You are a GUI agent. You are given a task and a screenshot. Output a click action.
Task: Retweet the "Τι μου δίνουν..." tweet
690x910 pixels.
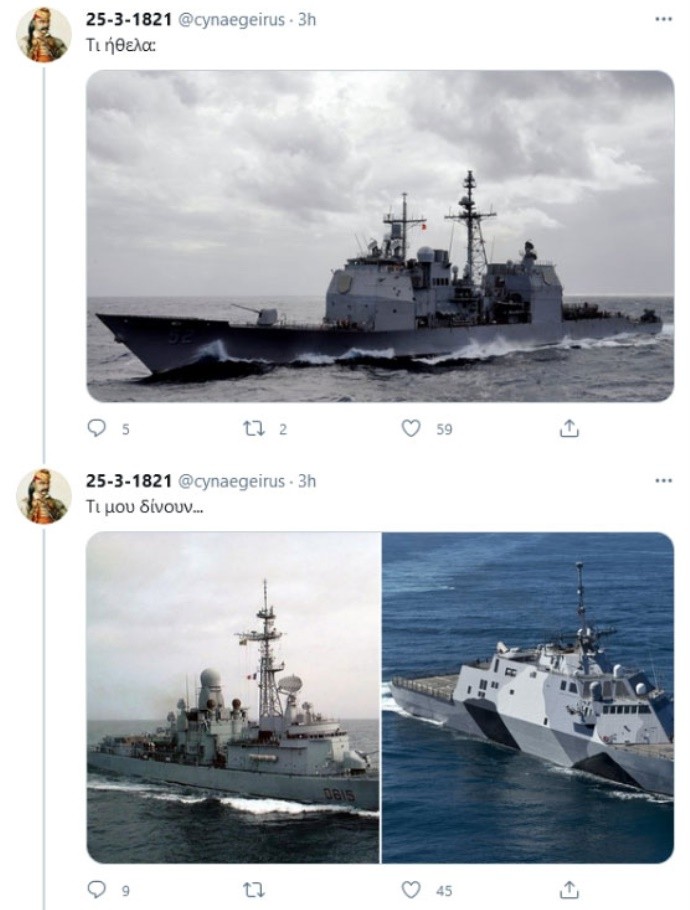pos(254,890)
